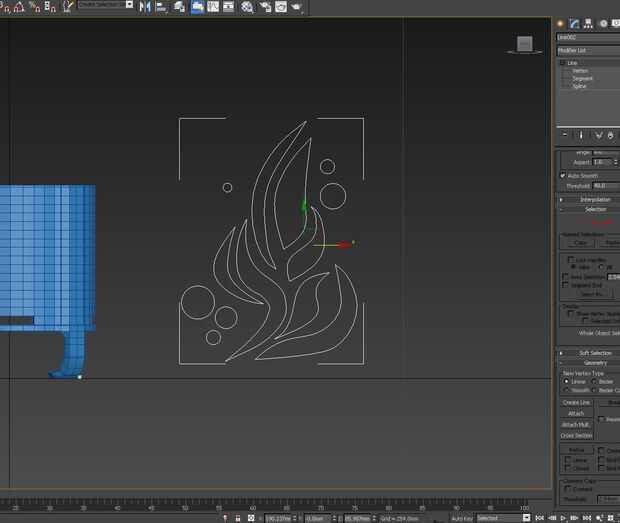
Task: Open the Hierarchy panel icon
Action: [x=589, y=23]
